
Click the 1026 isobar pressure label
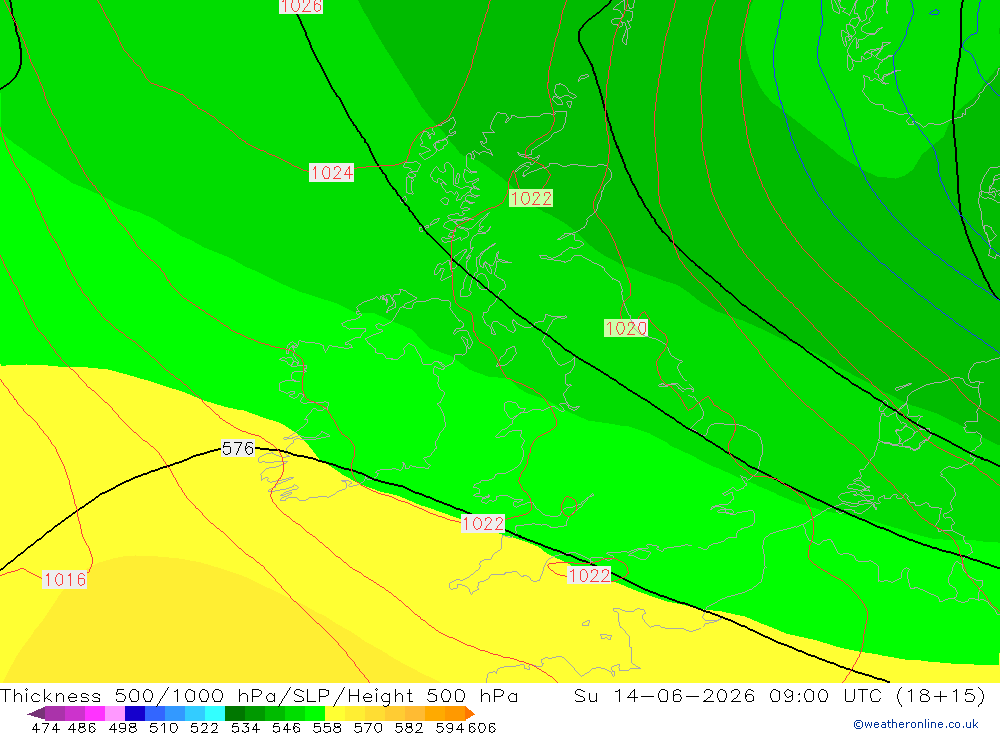(x=301, y=6)
